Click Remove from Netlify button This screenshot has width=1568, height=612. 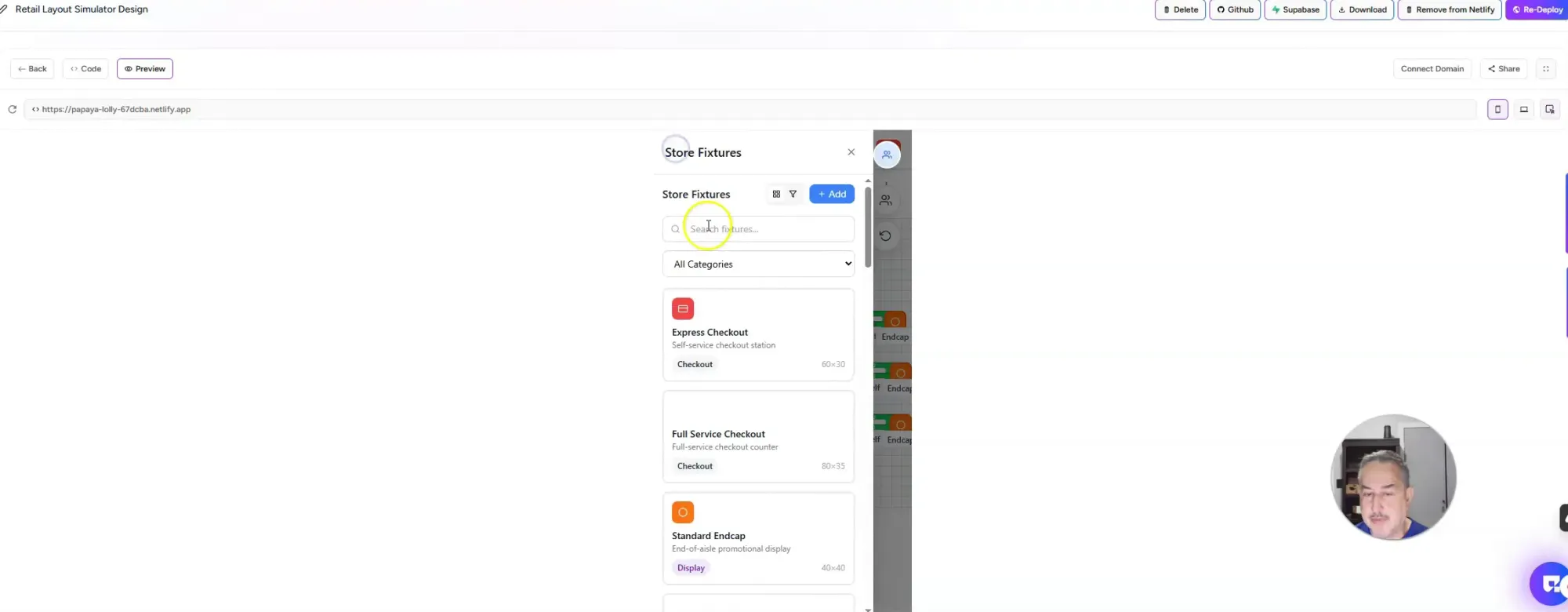coord(1450,9)
